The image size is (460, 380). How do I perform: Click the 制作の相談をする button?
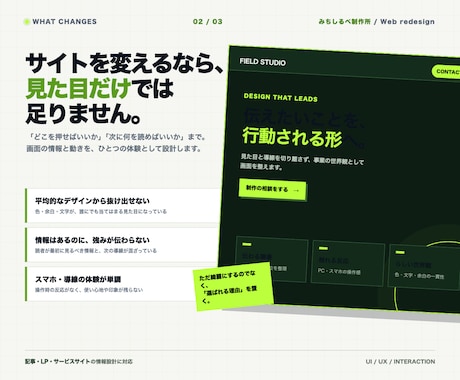272,190
